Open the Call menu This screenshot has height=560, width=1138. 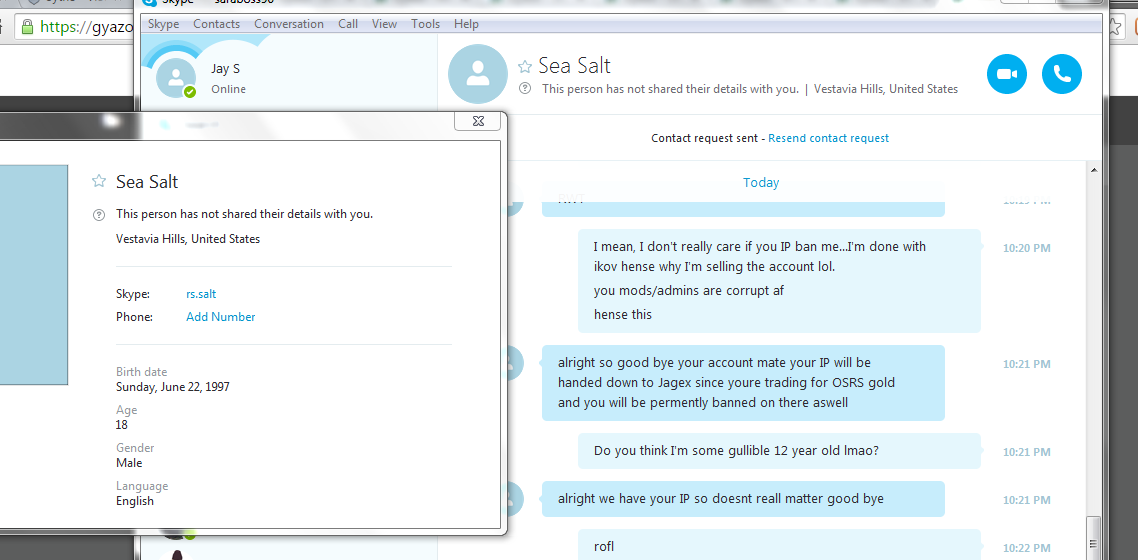348,24
